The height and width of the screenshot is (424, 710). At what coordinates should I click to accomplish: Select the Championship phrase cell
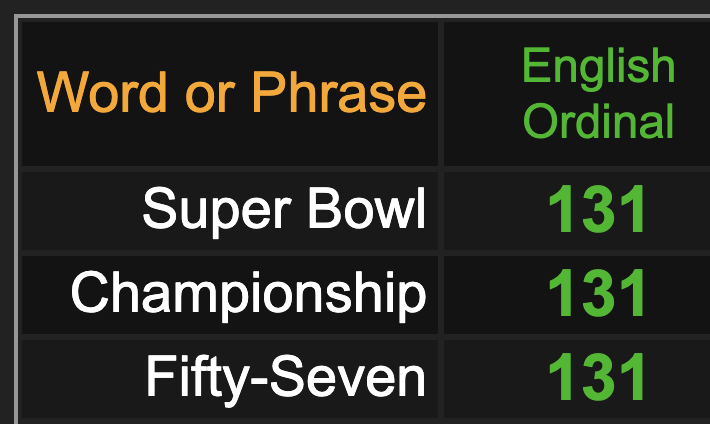point(230,295)
